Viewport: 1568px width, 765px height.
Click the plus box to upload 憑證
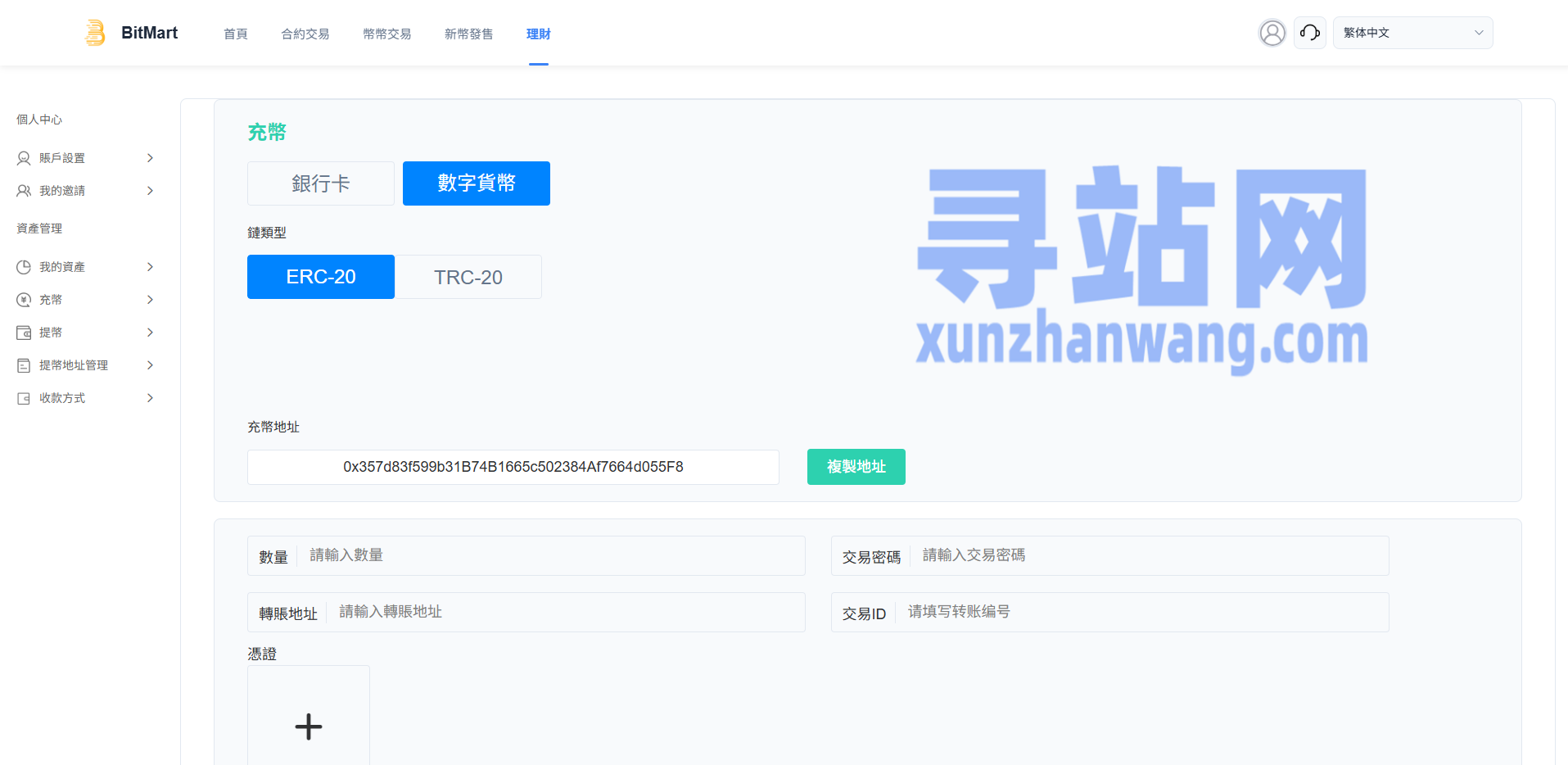pos(309,726)
